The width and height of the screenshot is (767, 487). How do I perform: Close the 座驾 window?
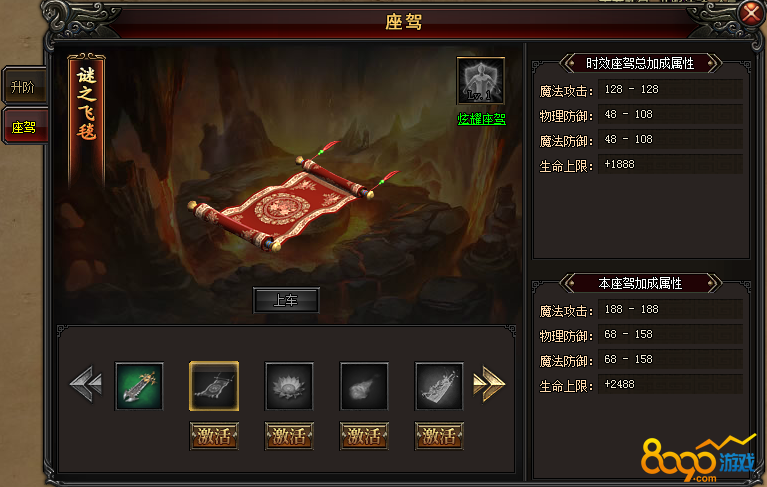(x=751, y=13)
